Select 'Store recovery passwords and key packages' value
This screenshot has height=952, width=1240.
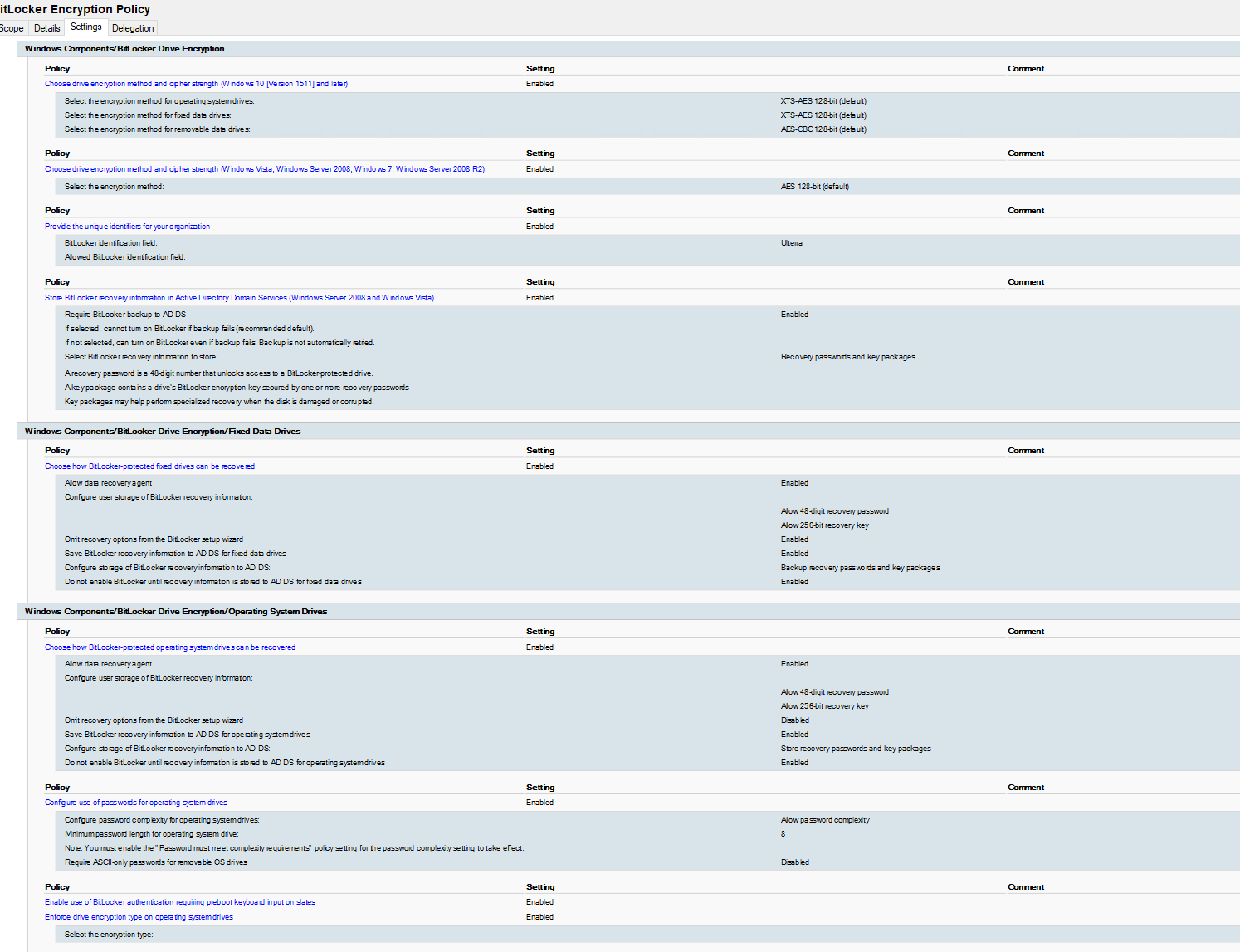pos(856,749)
